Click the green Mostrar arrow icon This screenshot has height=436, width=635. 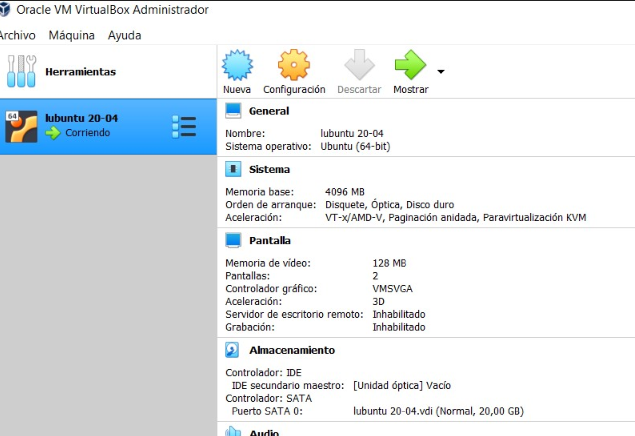coord(410,66)
